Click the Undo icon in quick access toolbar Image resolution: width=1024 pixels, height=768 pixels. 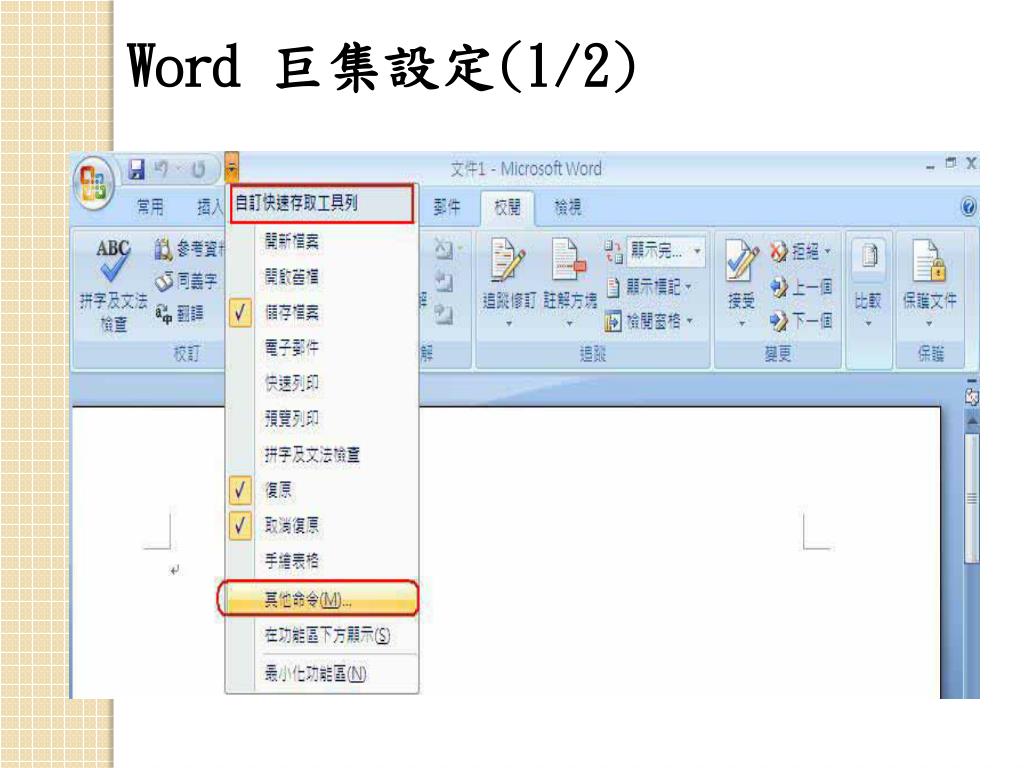click(x=163, y=169)
